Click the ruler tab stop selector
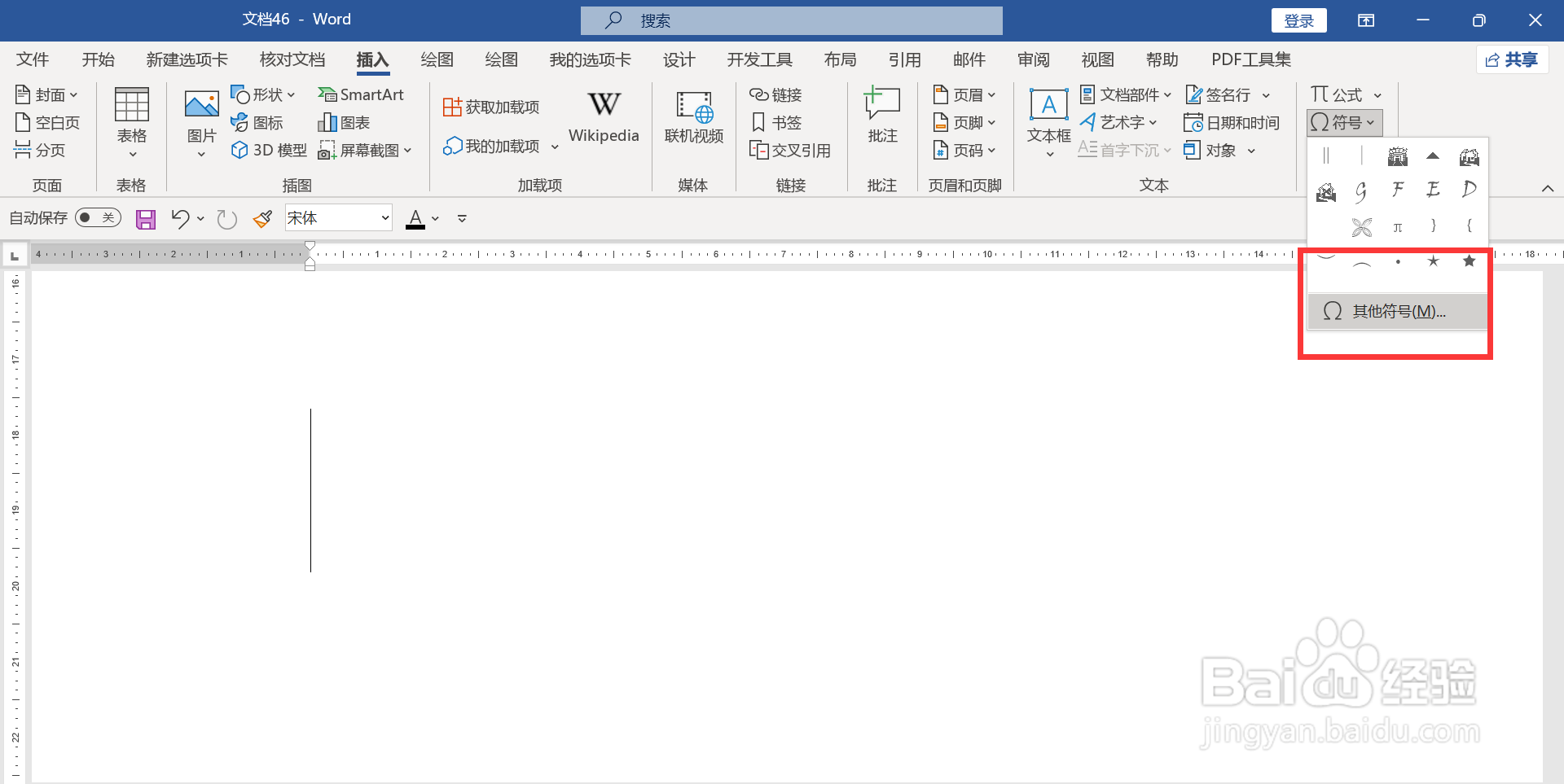 [14, 256]
